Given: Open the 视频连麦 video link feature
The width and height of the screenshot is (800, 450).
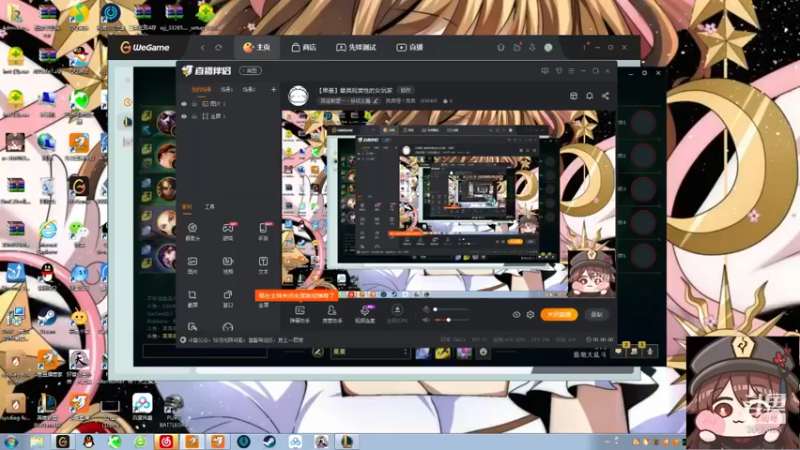Looking at the screenshot, I should click(365, 314).
